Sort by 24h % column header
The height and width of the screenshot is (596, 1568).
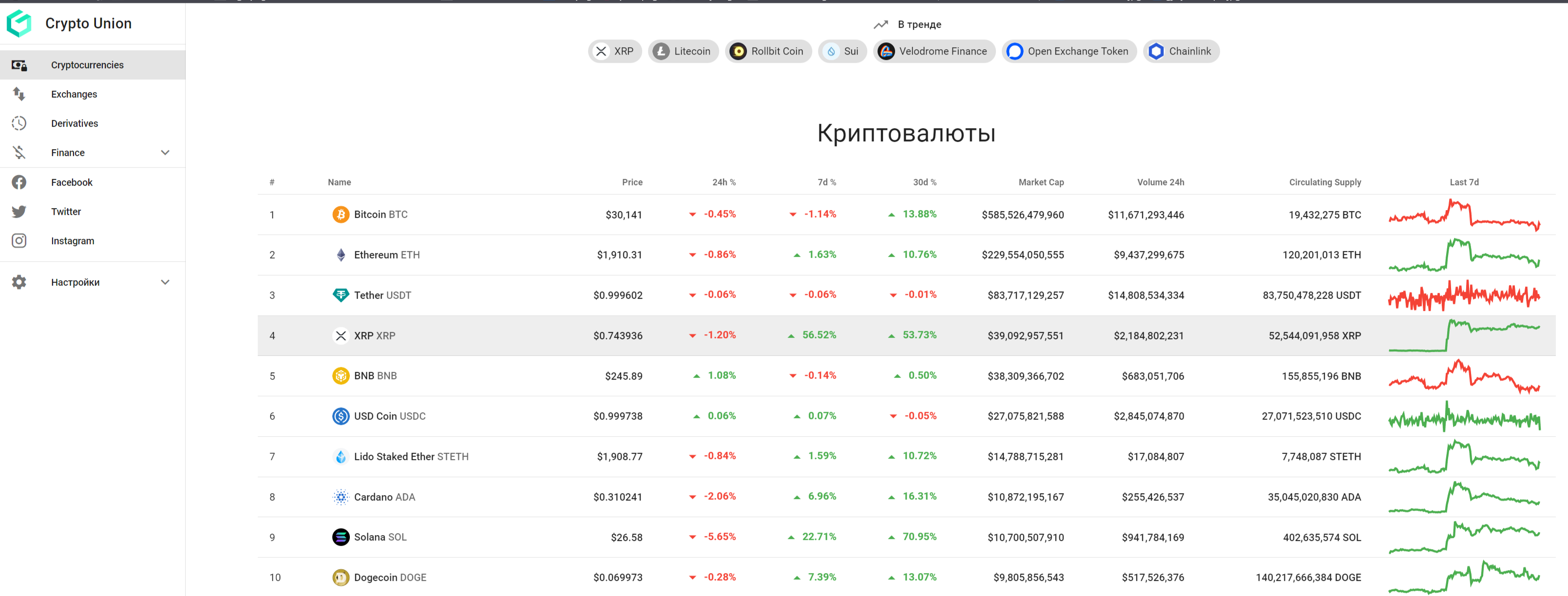[x=724, y=182]
